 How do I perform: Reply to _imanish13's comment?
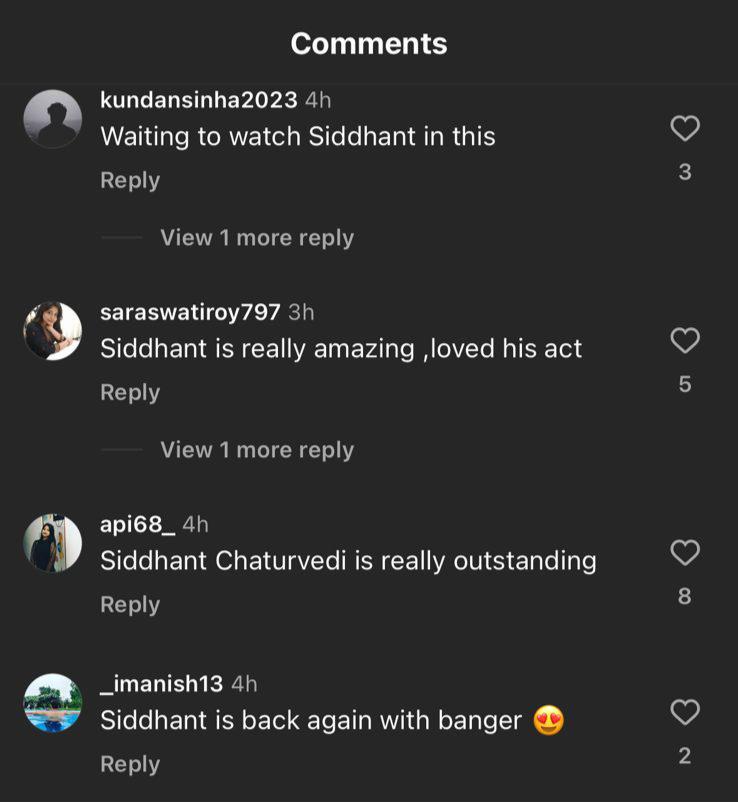point(130,764)
